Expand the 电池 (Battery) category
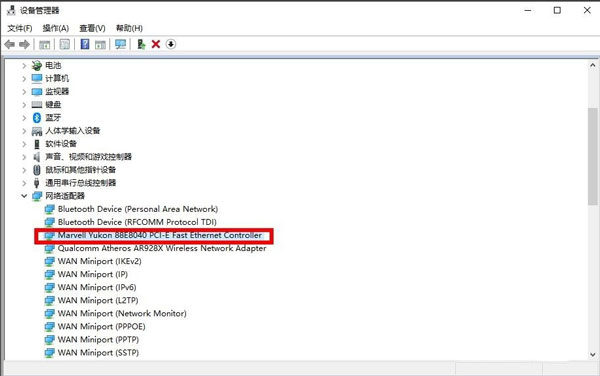The image size is (600, 376). pyautogui.click(x=24, y=66)
